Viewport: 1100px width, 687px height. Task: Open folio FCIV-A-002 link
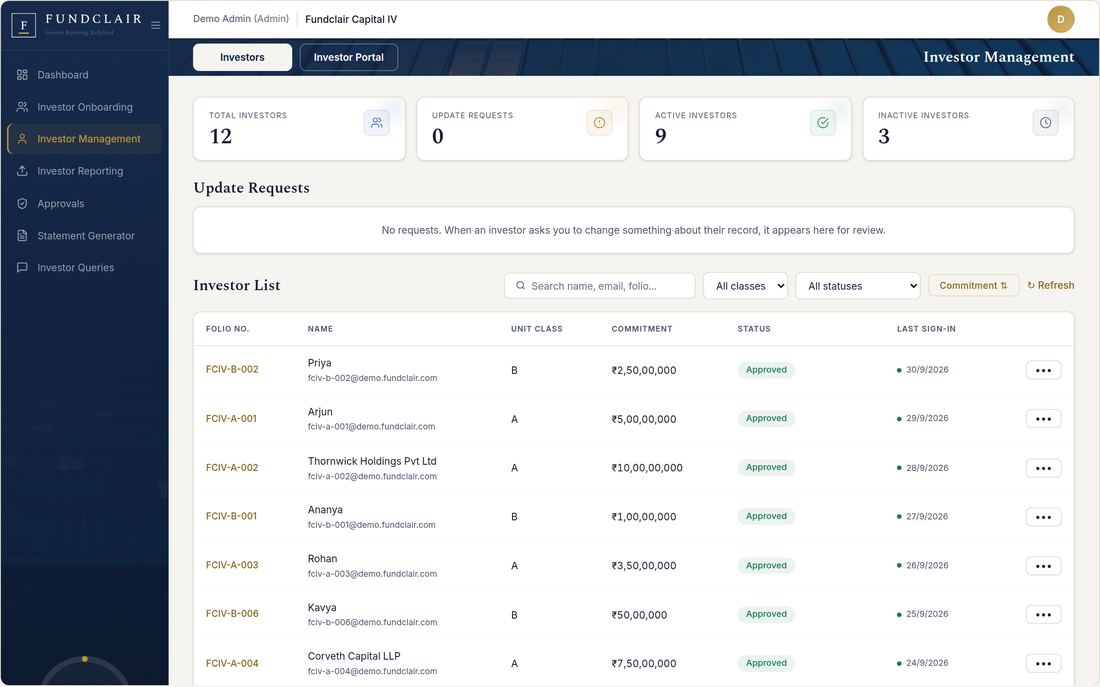point(232,467)
